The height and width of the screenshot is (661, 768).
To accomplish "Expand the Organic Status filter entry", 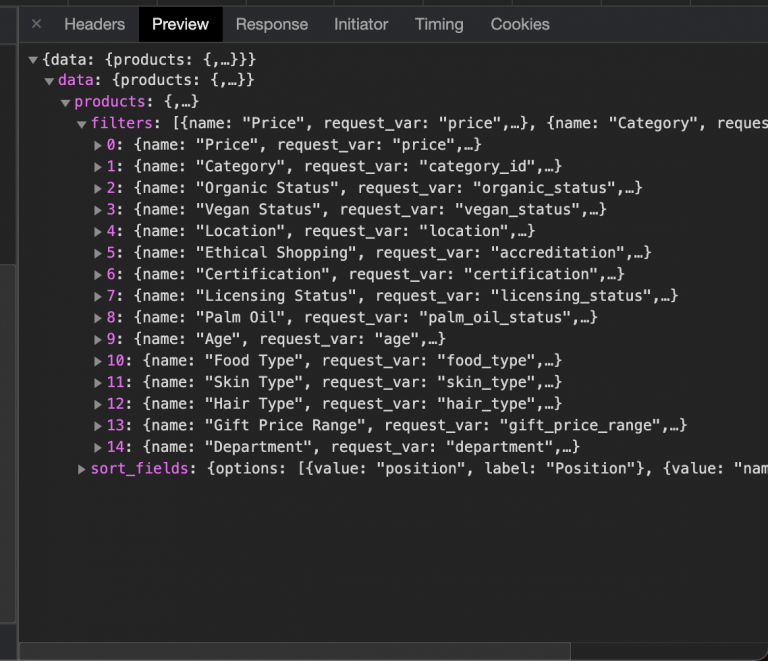I will click(x=98, y=188).
